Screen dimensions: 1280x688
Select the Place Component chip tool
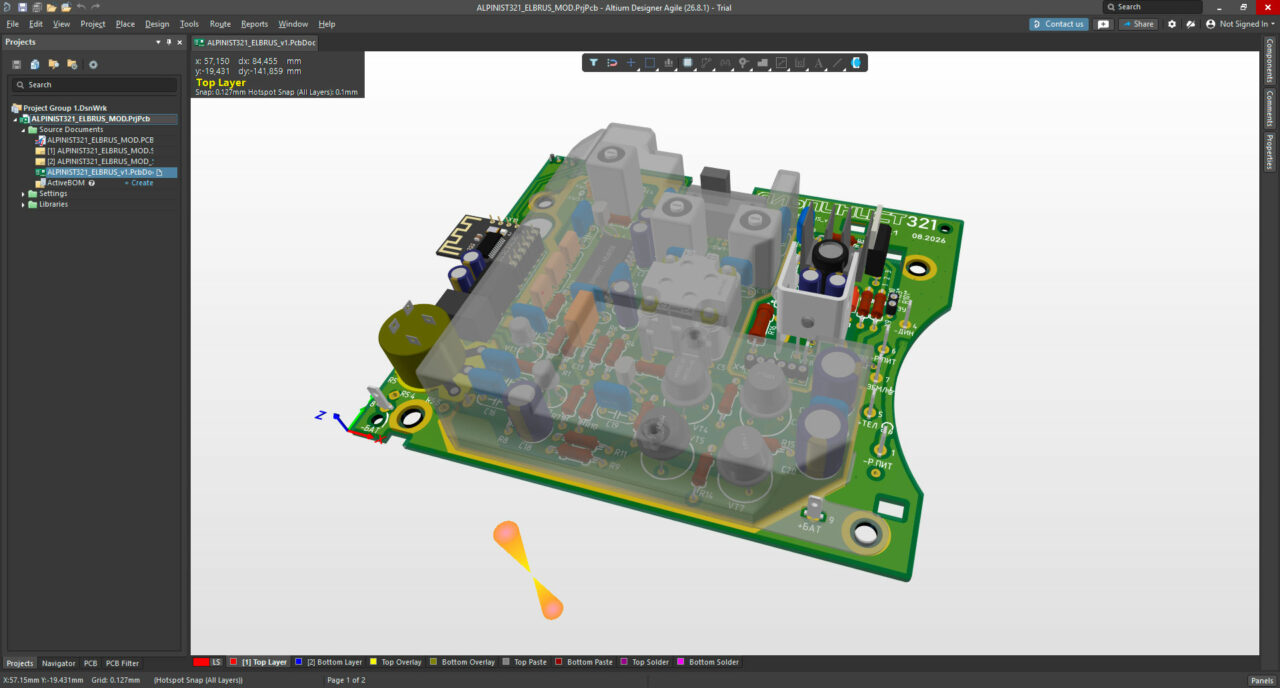tap(687, 62)
